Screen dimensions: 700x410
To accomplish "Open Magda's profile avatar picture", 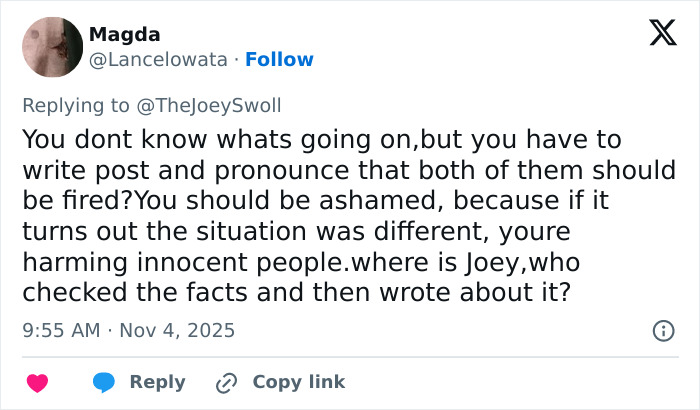I will tap(52, 47).
